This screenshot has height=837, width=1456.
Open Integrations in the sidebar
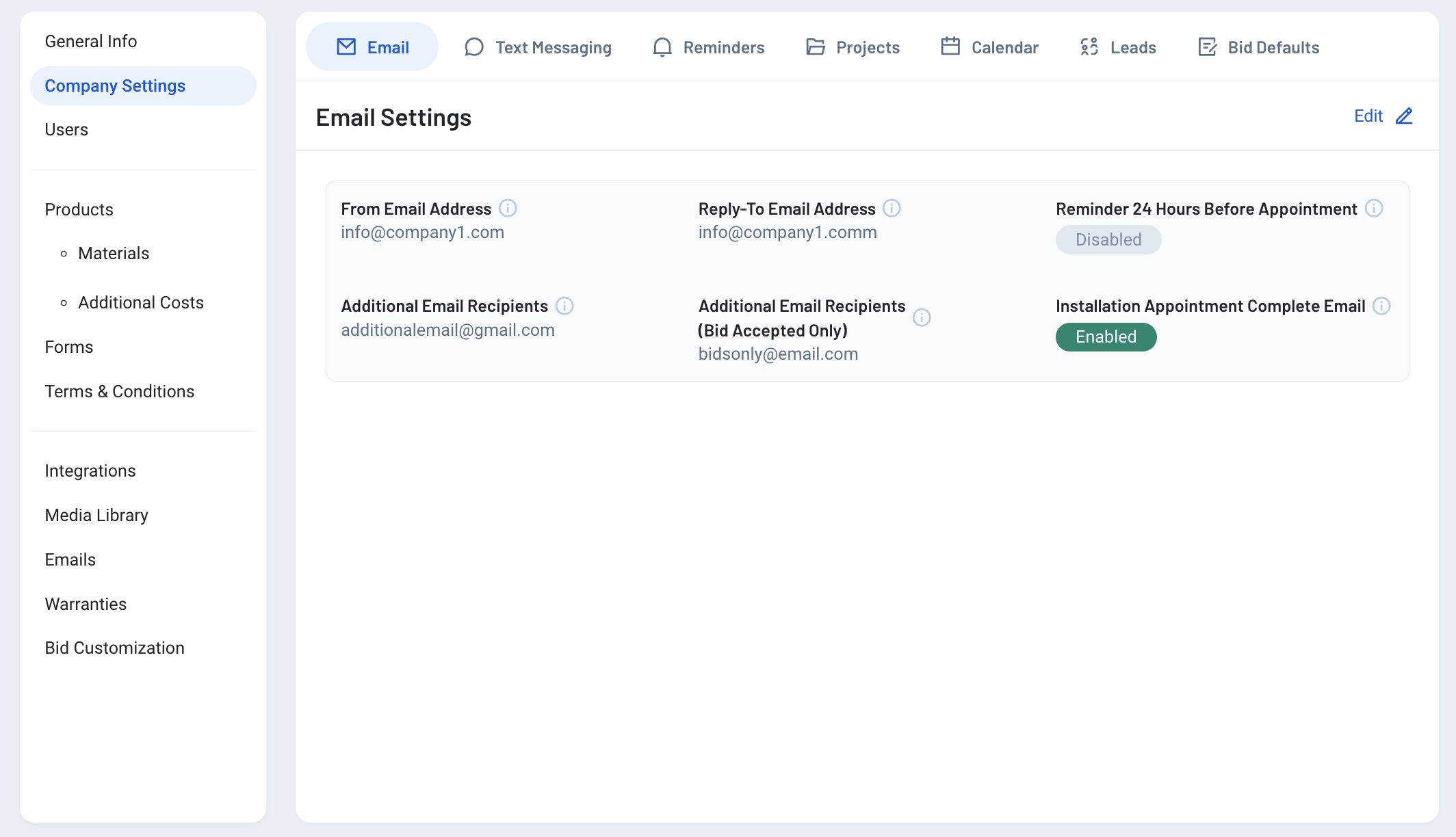(90, 471)
